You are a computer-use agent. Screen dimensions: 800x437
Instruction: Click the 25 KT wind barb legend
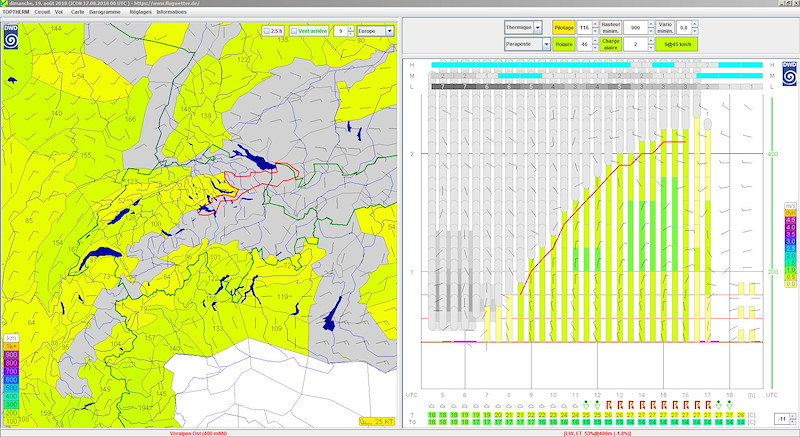click(377, 421)
